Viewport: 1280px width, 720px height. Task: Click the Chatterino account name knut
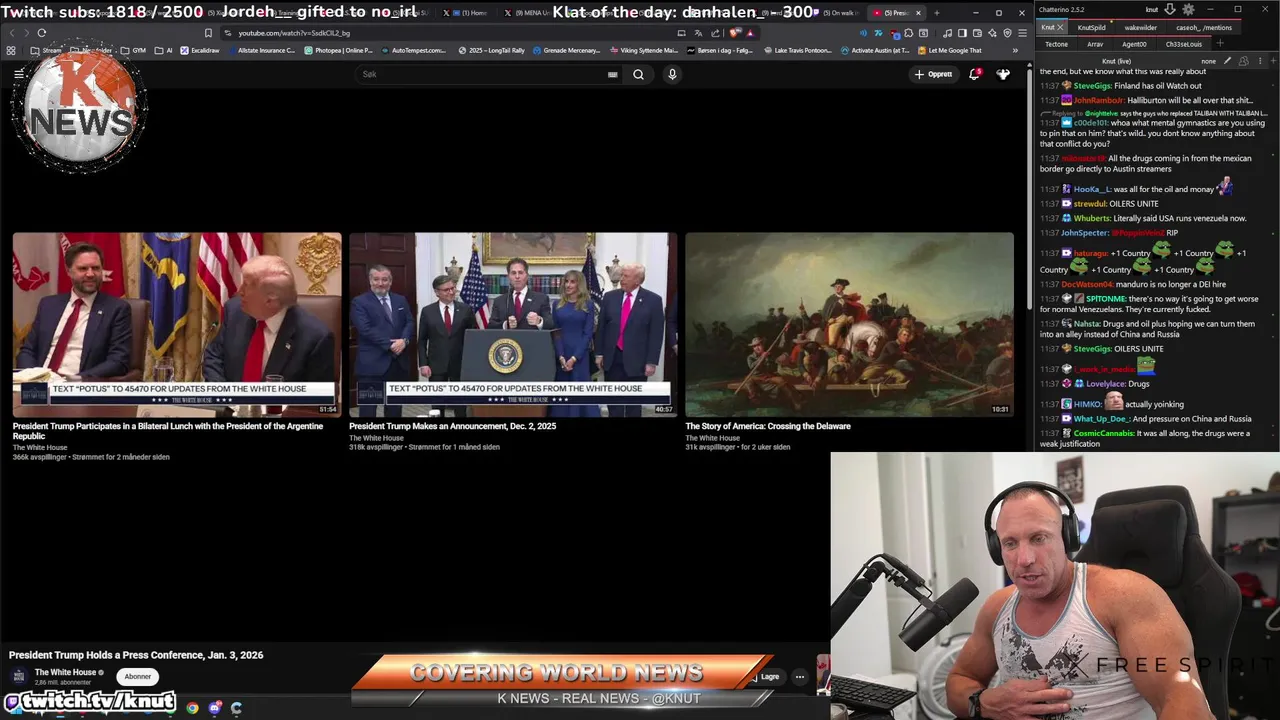[x=1152, y=10]
